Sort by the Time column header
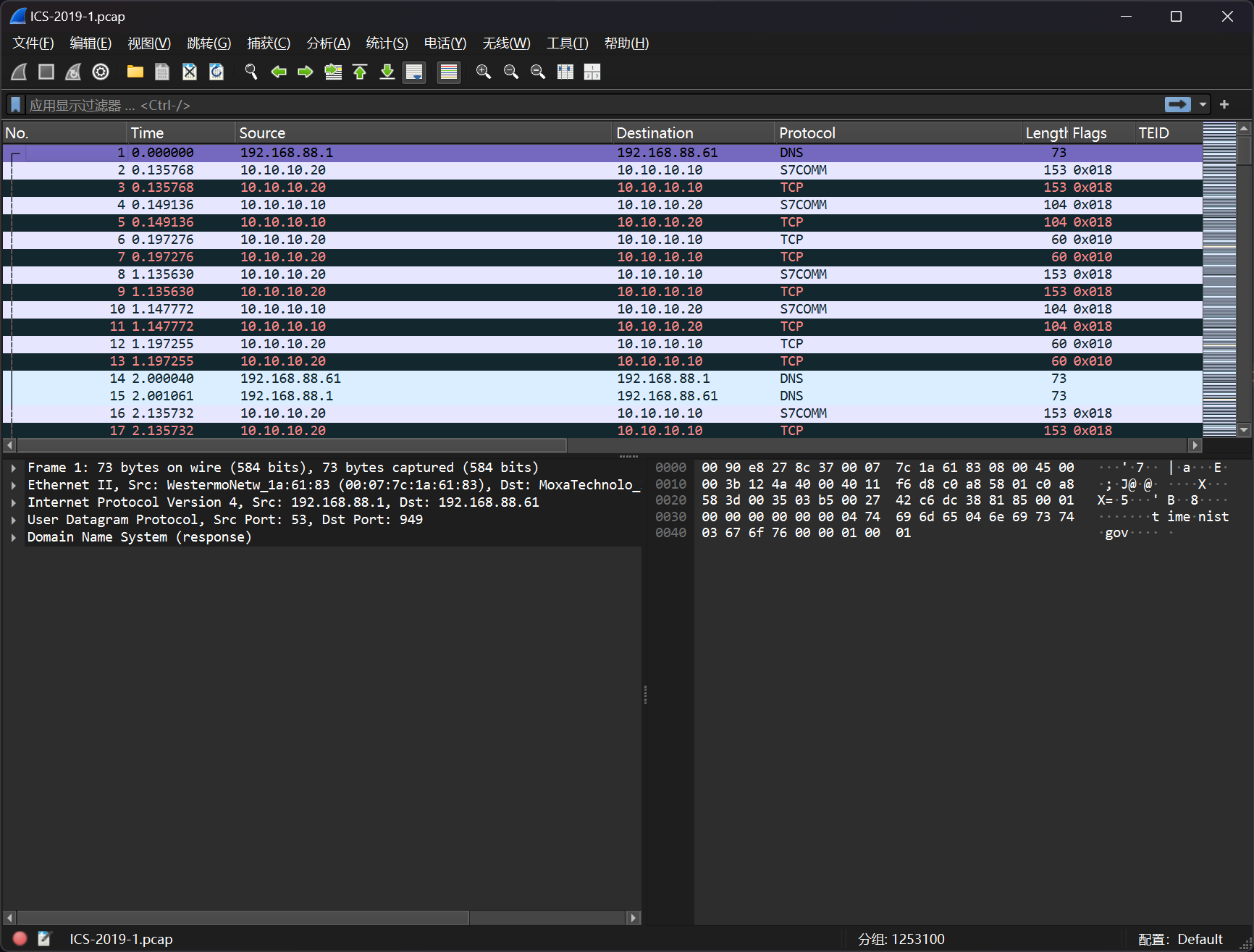Viewport: 1254px width, 952px height. coord(181,133)
